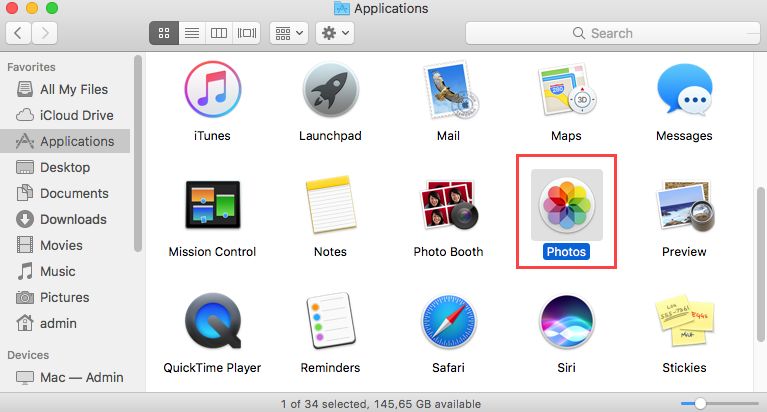This screenshot has height=412, width=767.
Task: Click the status bar selection text
Action: (381, 404)
